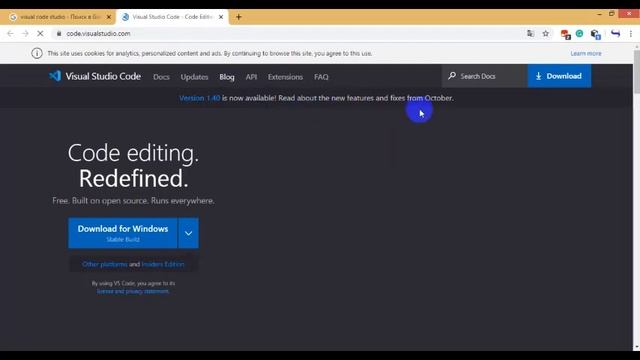Click the search magnifier icon
Screen dimensions: 640x360
[x=452, y=76]
